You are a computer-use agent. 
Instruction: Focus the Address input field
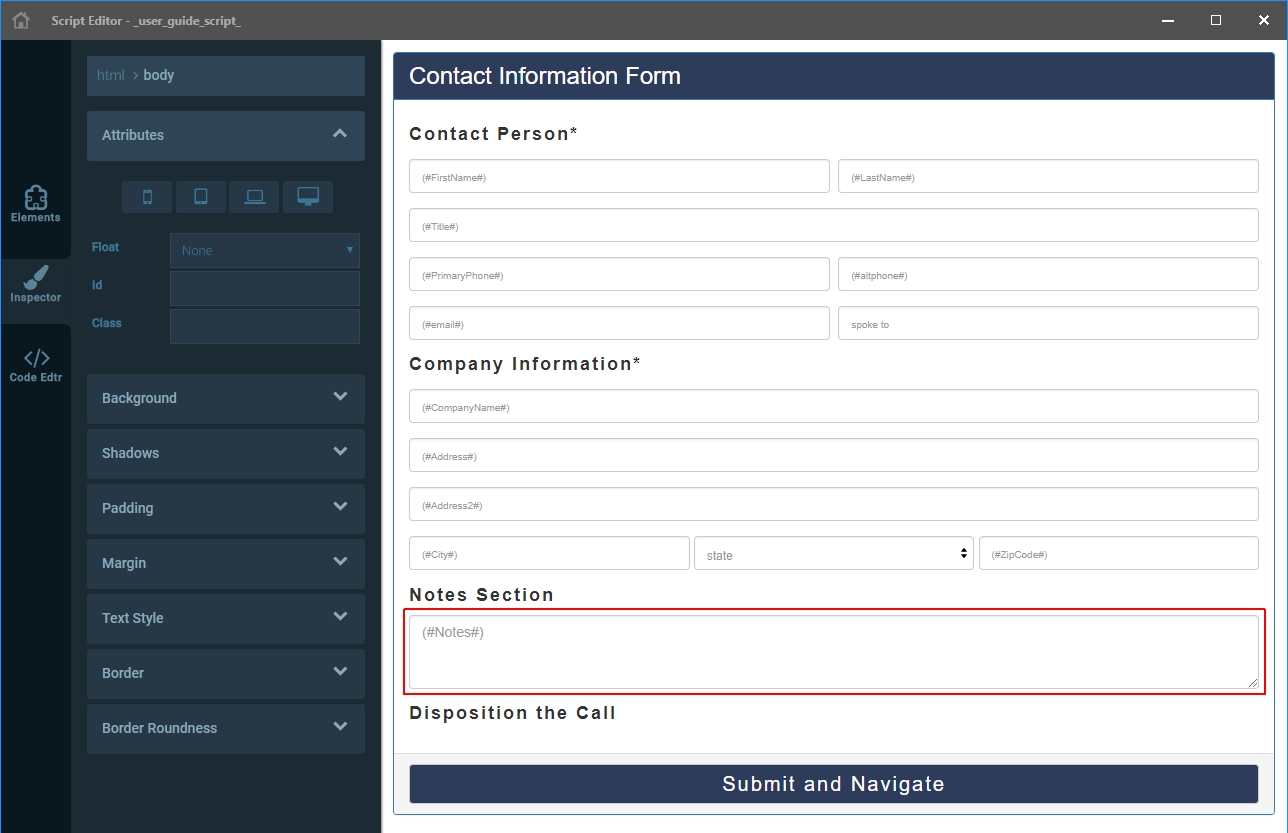tap(834, 455)
